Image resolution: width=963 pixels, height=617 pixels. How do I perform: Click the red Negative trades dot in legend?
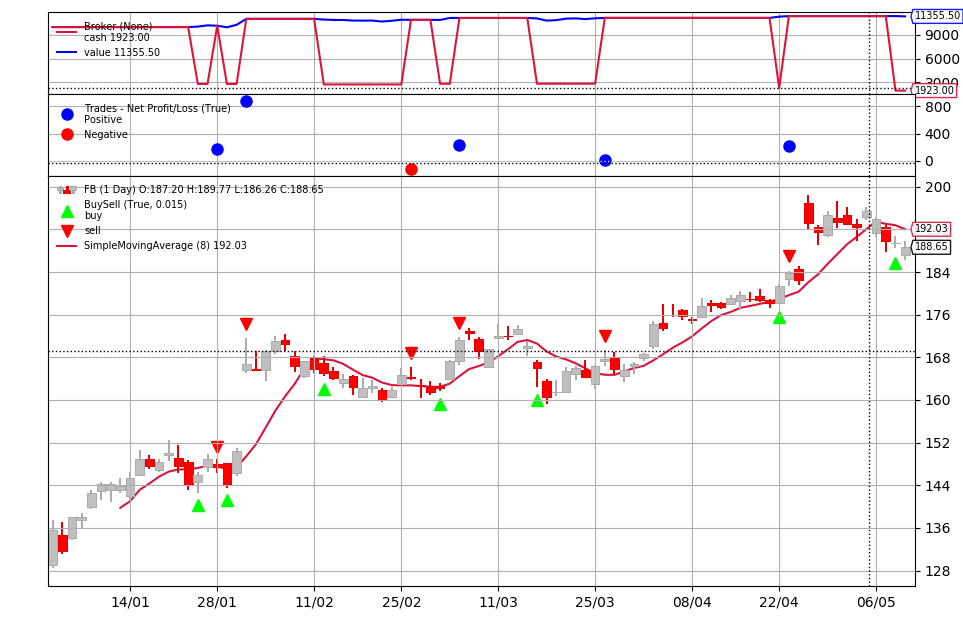[x=66, y=134]
